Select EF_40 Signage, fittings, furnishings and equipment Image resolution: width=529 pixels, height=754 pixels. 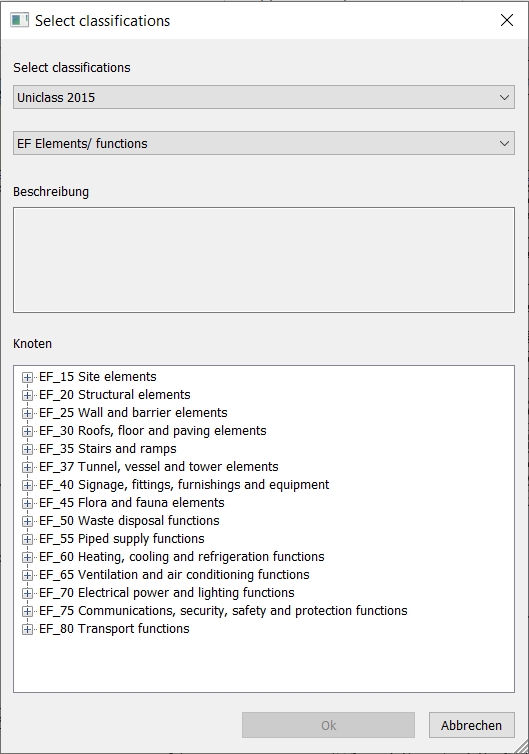pos(184,485)
